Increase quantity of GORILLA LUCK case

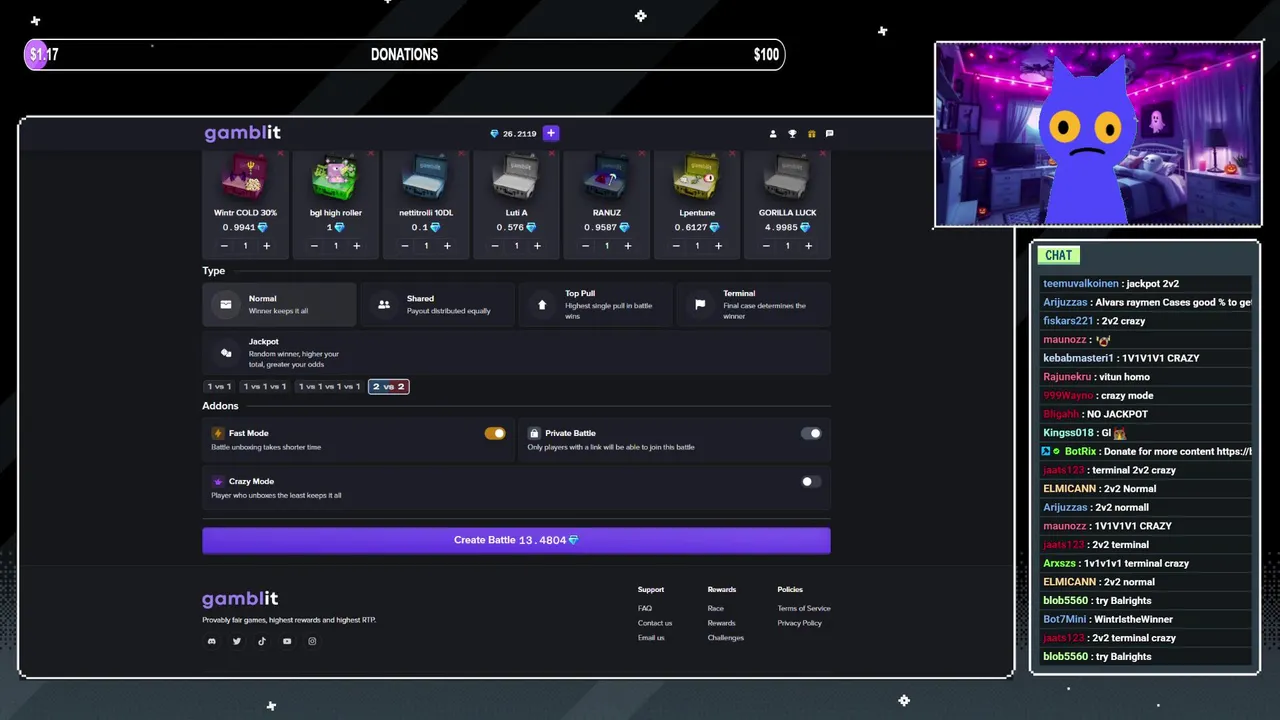pyautogui.click(x=808, y=246)
